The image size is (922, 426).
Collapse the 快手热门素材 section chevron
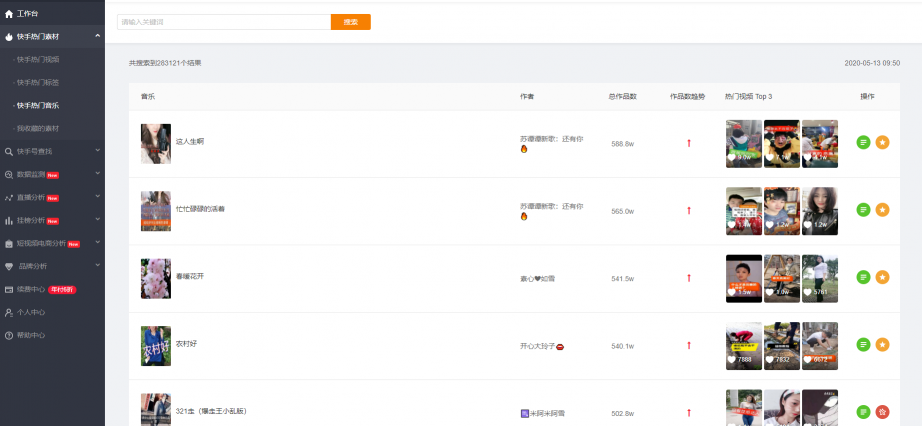click(98, 36)
